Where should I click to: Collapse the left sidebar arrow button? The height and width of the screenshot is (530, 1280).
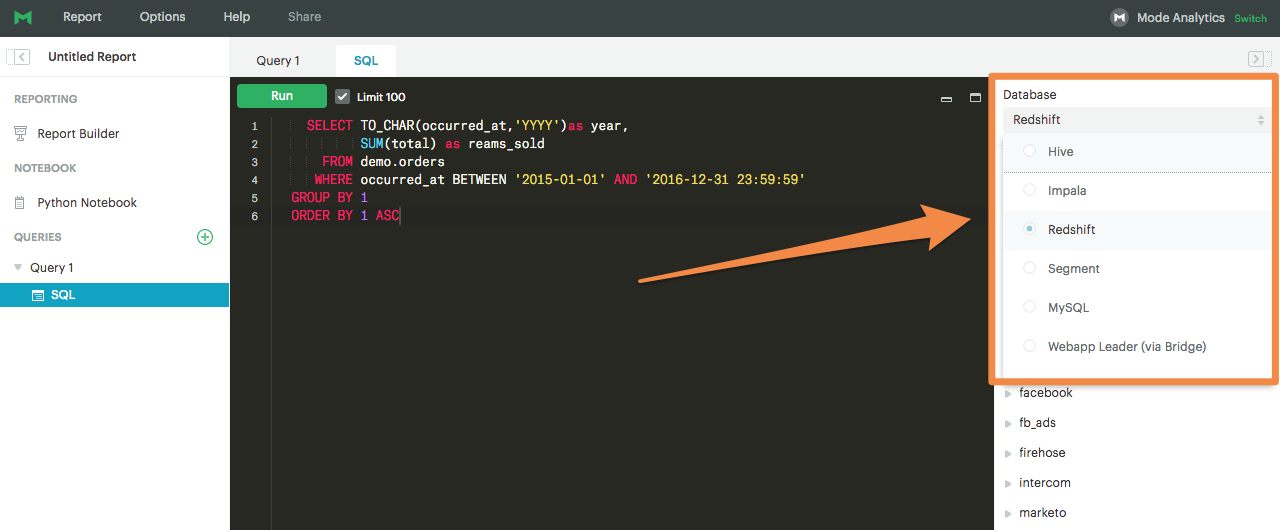tap(22, 57)
